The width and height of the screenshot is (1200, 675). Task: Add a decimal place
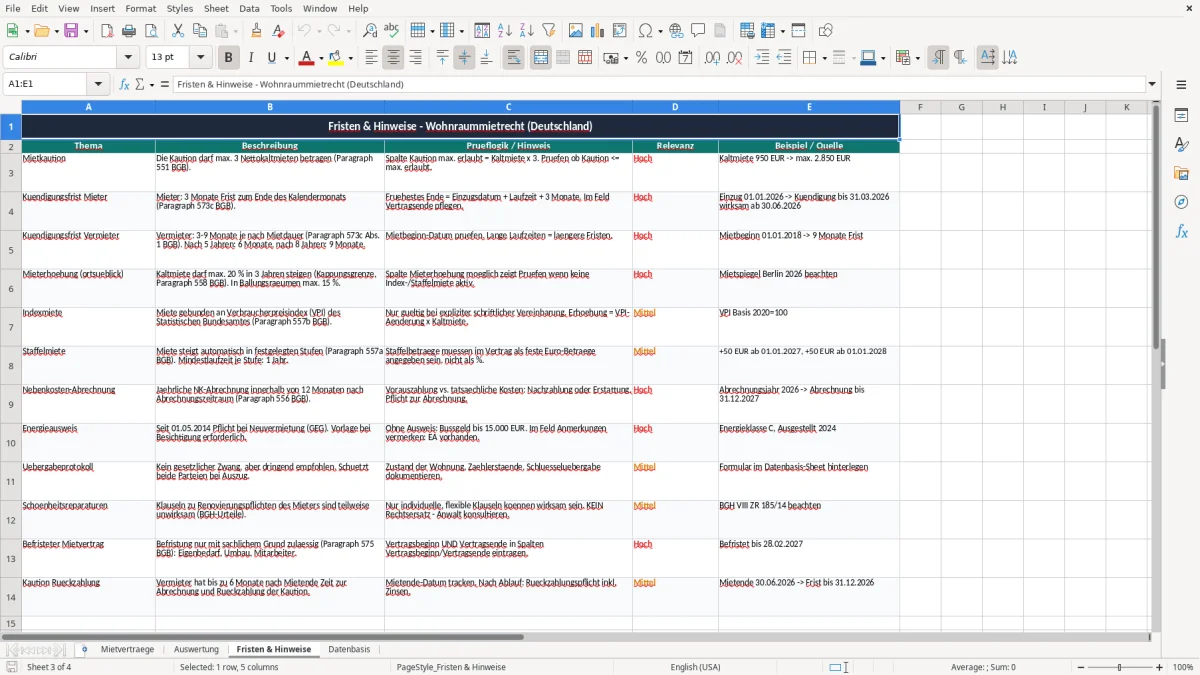coord(713,58)
